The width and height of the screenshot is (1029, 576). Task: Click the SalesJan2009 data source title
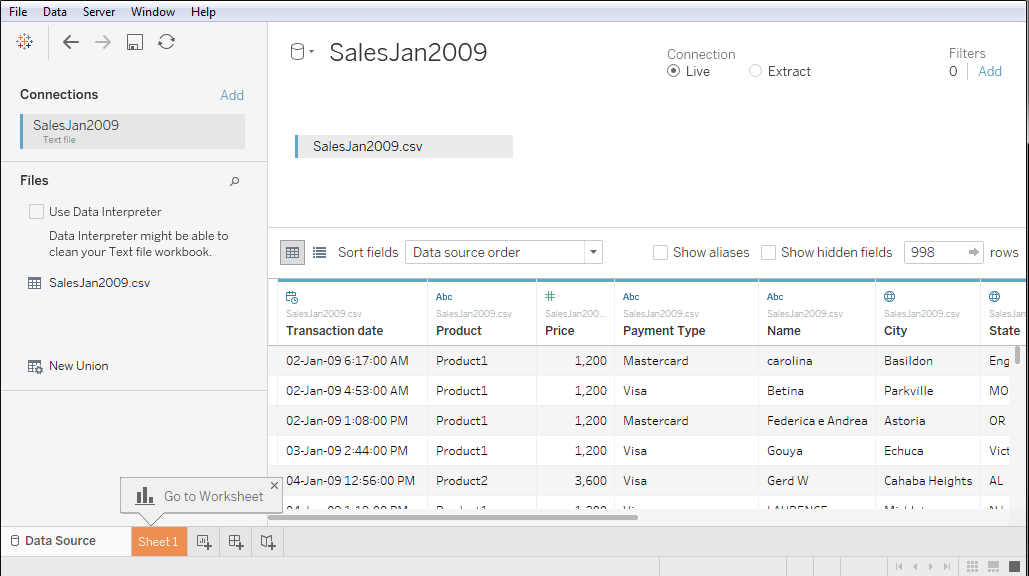408,52
